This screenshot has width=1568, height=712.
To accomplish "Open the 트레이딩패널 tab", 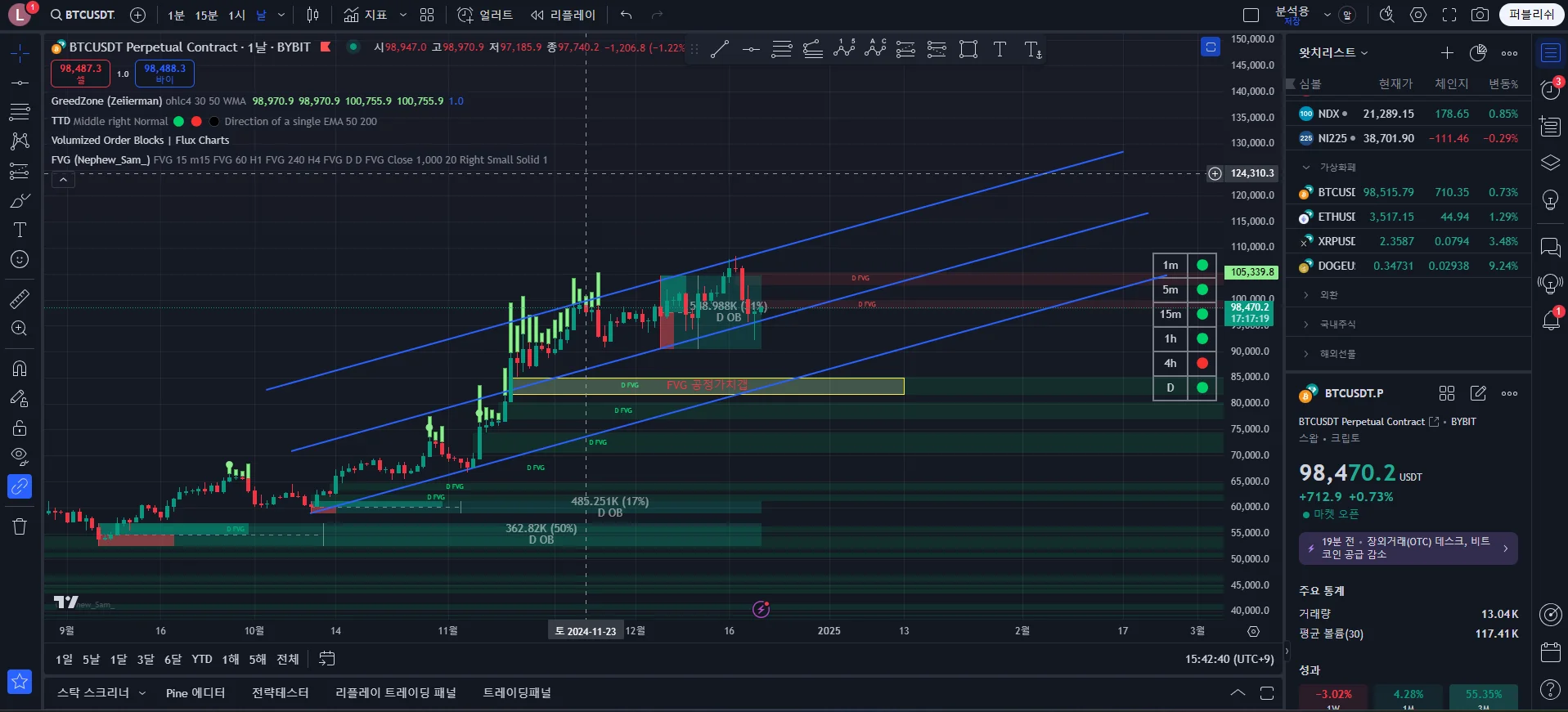I will [517, 692].
